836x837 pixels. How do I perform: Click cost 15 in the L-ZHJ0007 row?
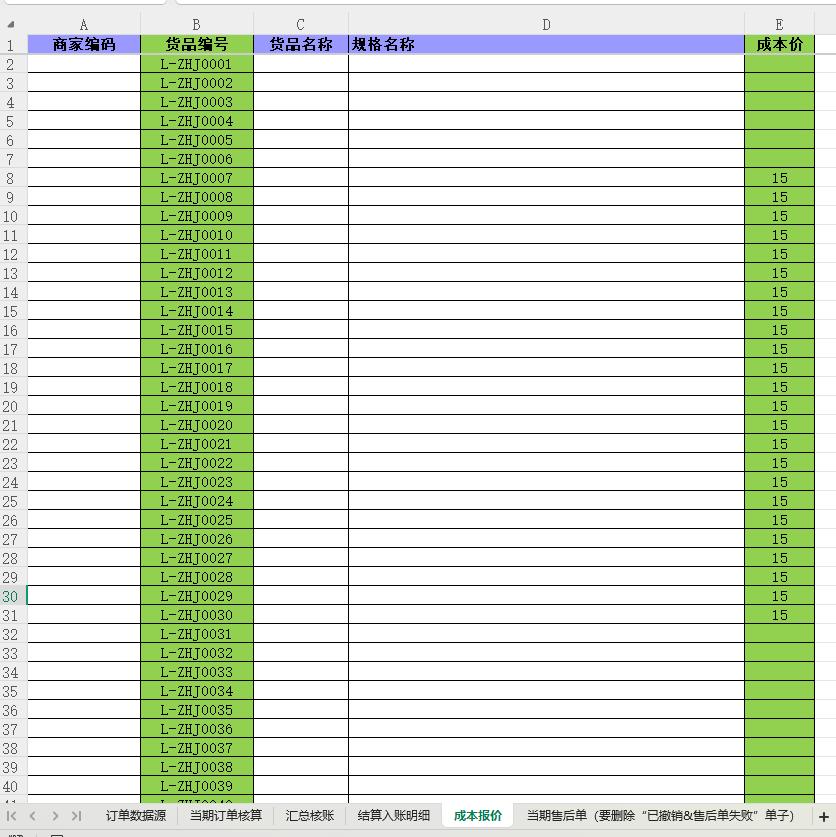tap(779, 178)
